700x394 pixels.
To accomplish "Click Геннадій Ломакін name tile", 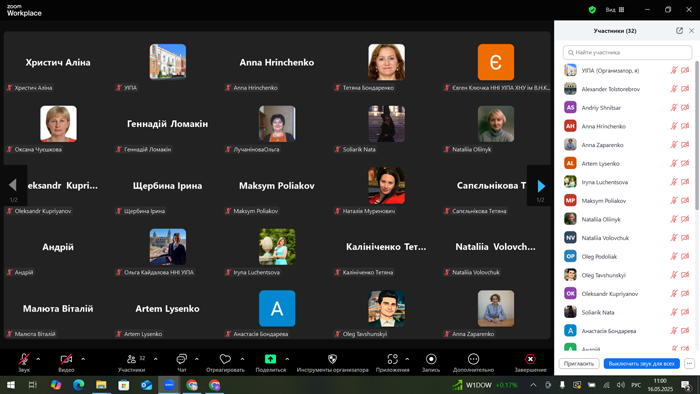I will [167, 124].
